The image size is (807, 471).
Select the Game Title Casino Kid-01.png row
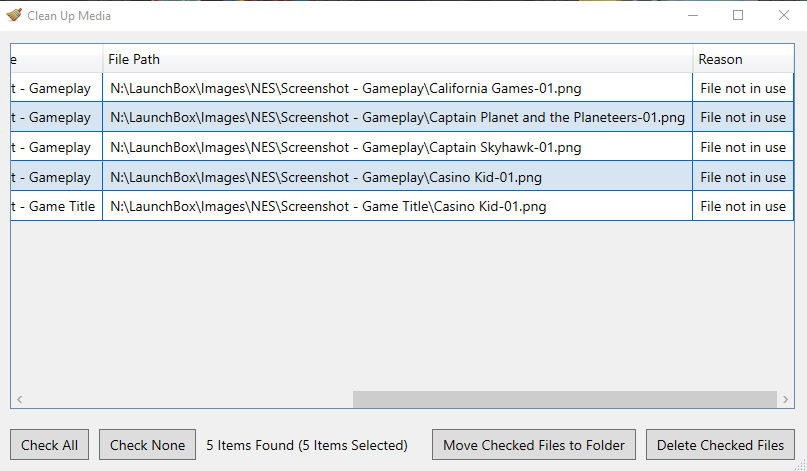(402, 206)
